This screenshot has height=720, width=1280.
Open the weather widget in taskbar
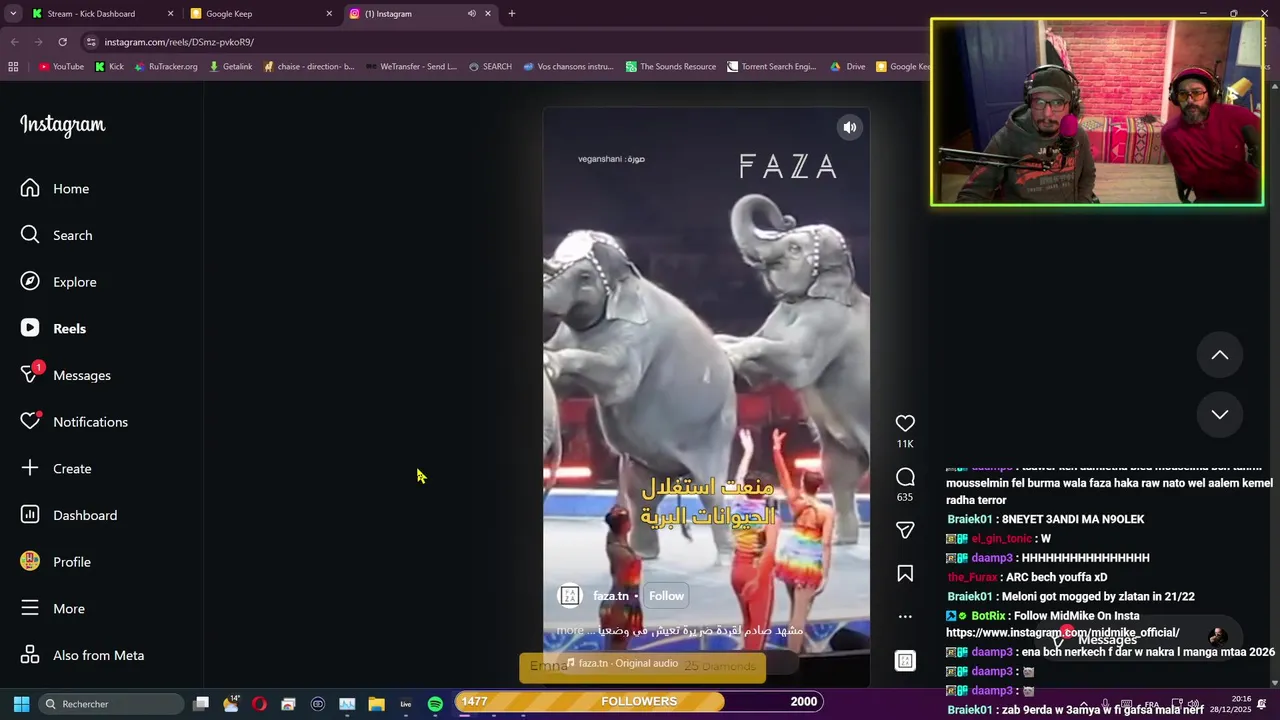point(231,704)
